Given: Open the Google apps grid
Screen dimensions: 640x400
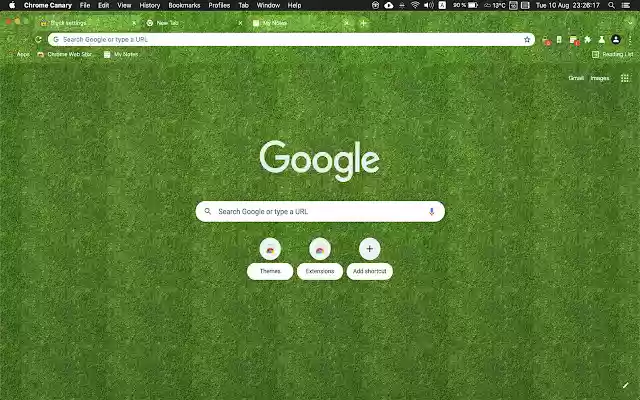Looking at the screenshot, I should pyautogui.click(x=624, y=78).
